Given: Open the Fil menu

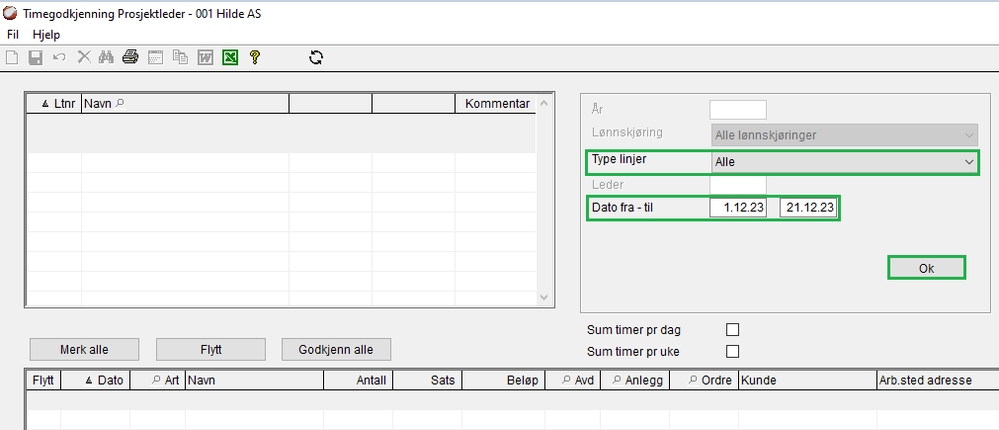Looking at the screenshot, I should (13, 34).
